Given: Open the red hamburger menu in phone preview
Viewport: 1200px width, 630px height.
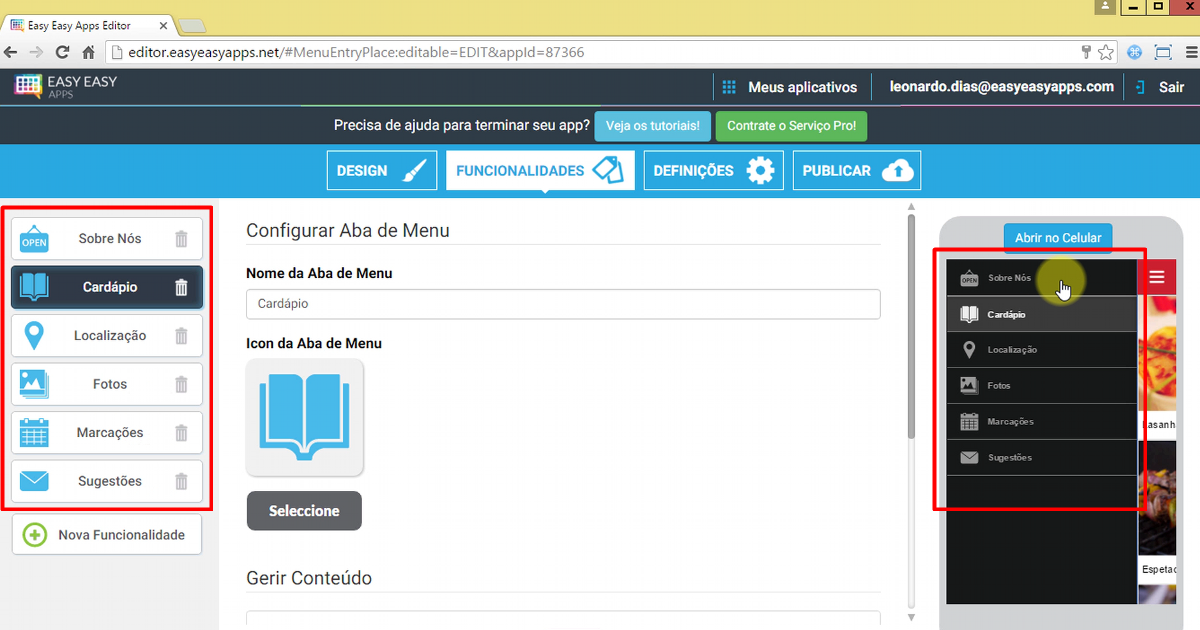Looking at the screenshot, I should coord(1157,277).
